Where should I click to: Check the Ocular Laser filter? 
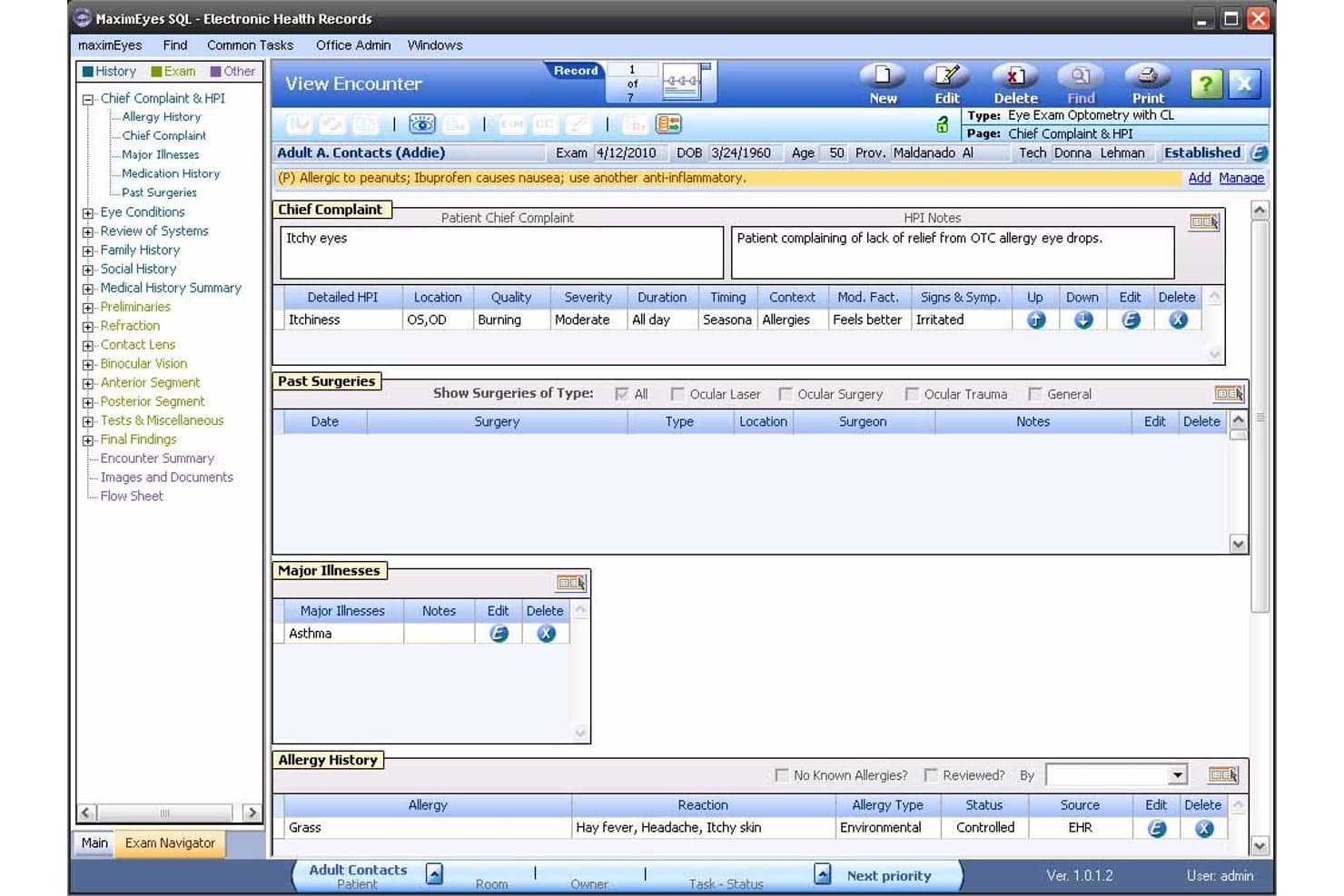pos(677,394)
